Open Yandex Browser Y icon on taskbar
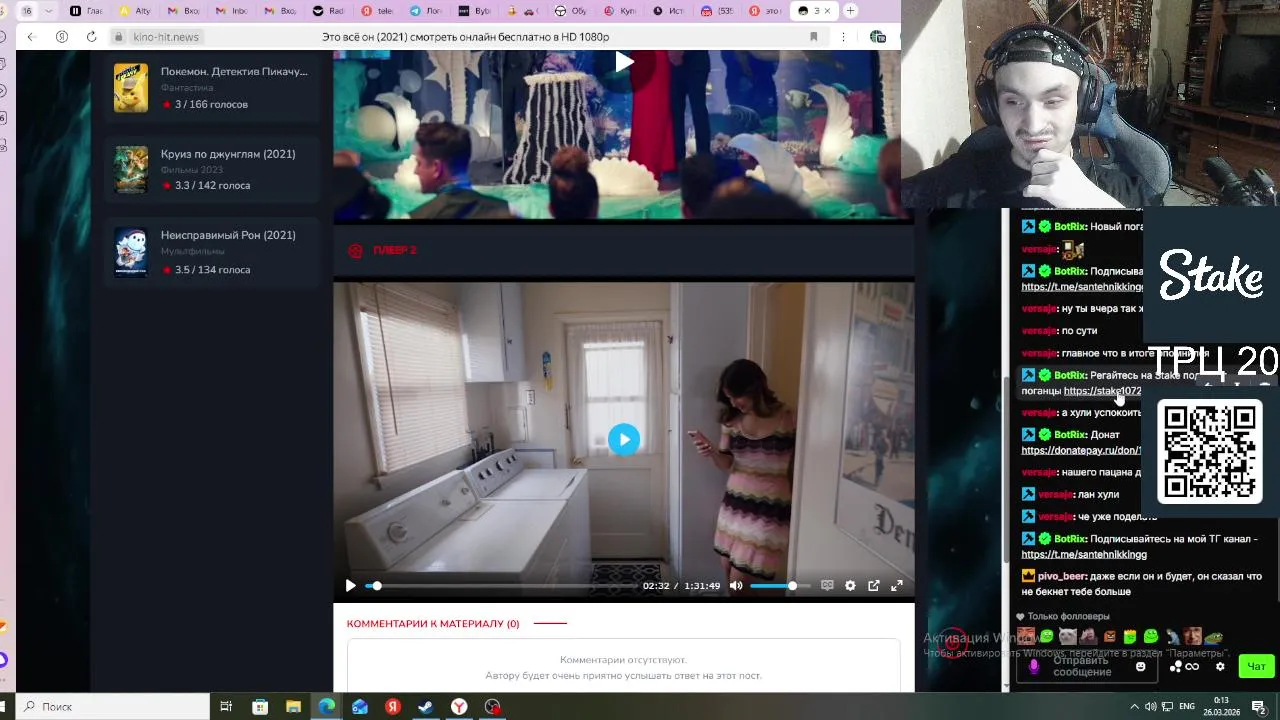The image size is (1280, 720). [x=458, y=706]
